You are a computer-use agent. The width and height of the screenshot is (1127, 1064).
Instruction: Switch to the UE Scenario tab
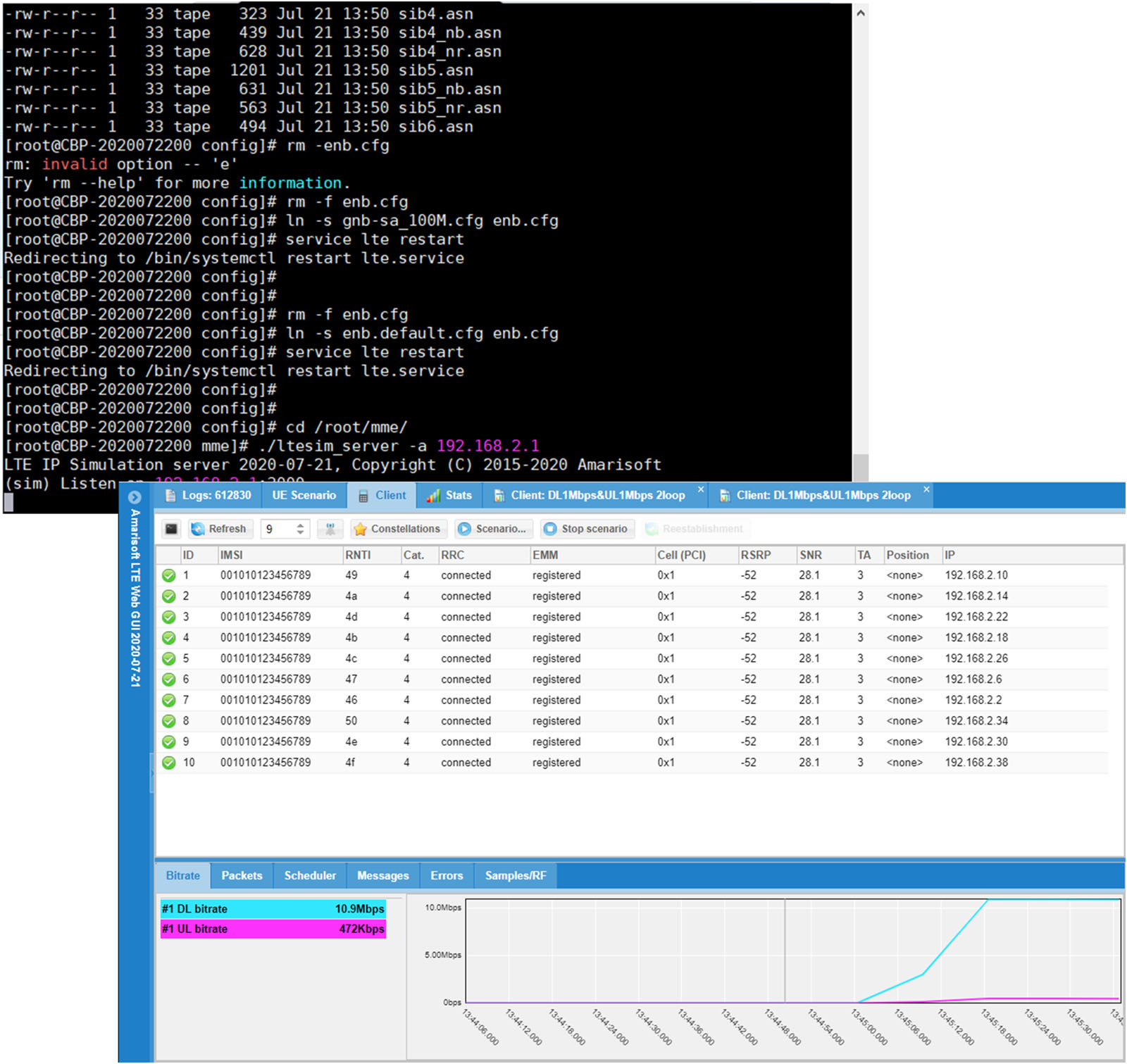304,495
